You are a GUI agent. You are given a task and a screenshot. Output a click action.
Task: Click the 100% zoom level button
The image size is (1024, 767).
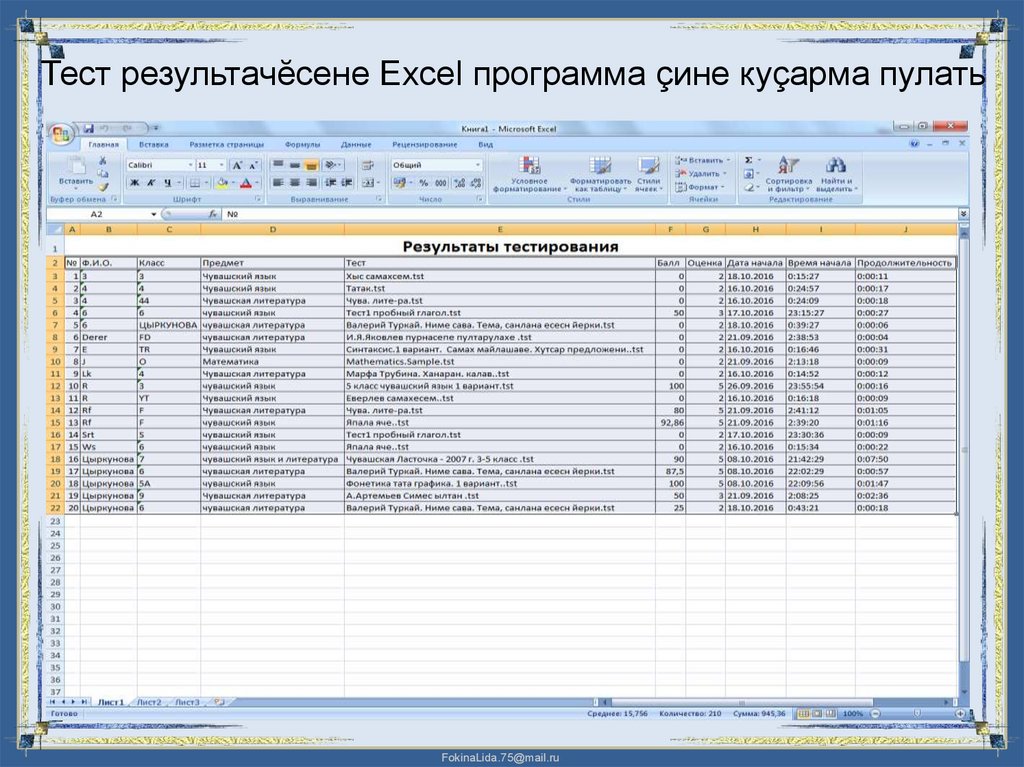coord(852,714)
